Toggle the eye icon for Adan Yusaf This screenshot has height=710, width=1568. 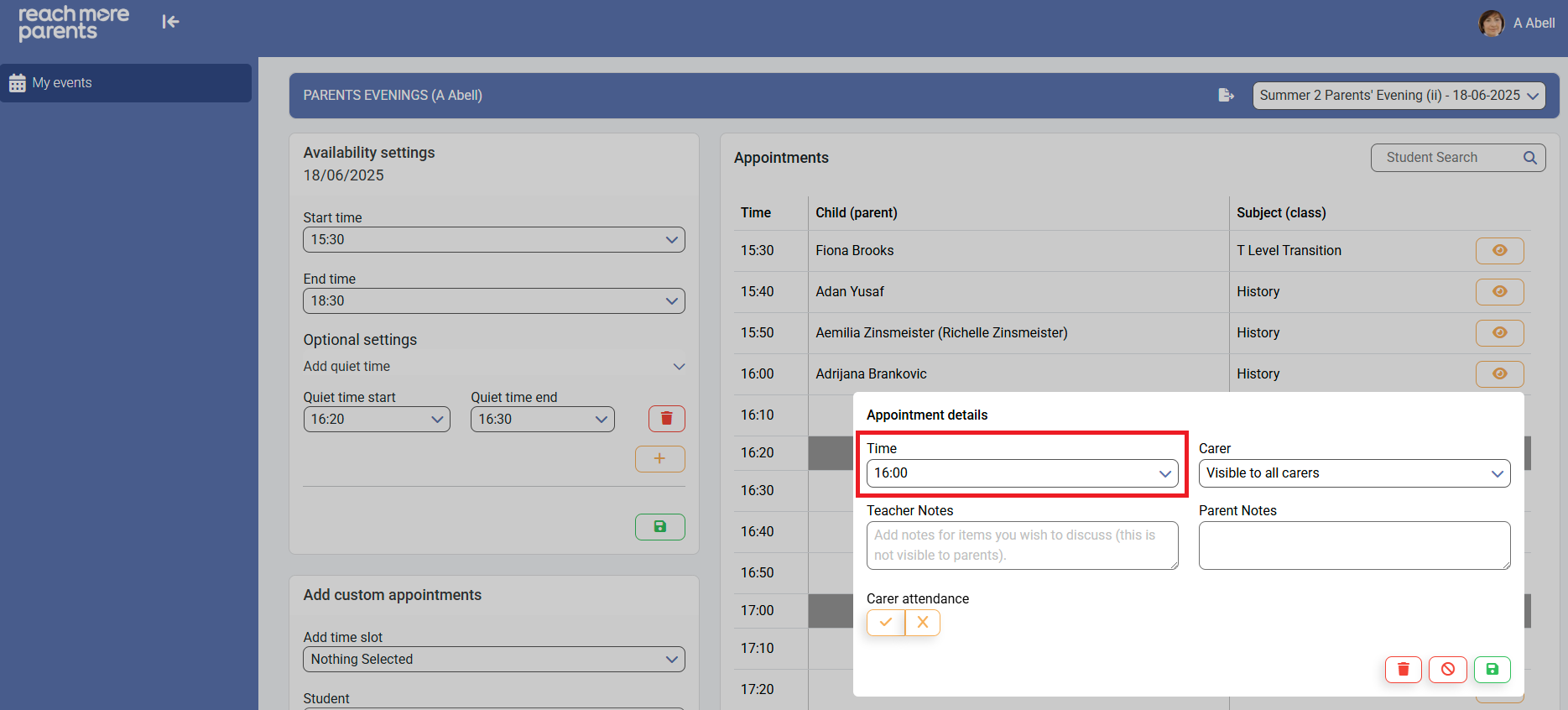click(x=1499, y=292)
